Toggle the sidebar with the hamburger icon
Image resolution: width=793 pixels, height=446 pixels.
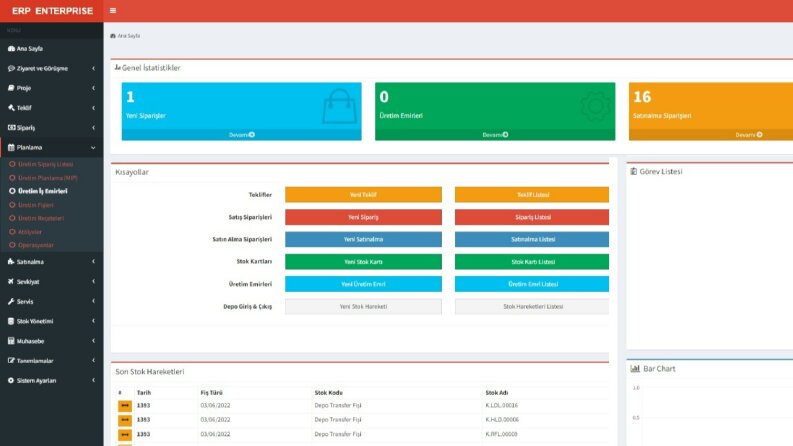[113, 11]
